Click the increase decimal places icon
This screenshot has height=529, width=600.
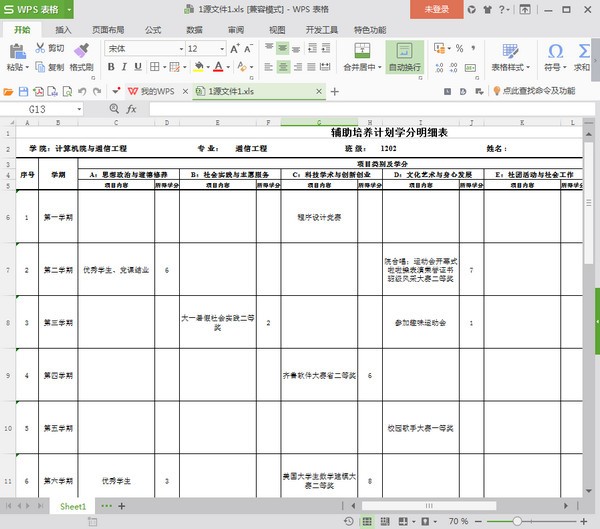439,68
